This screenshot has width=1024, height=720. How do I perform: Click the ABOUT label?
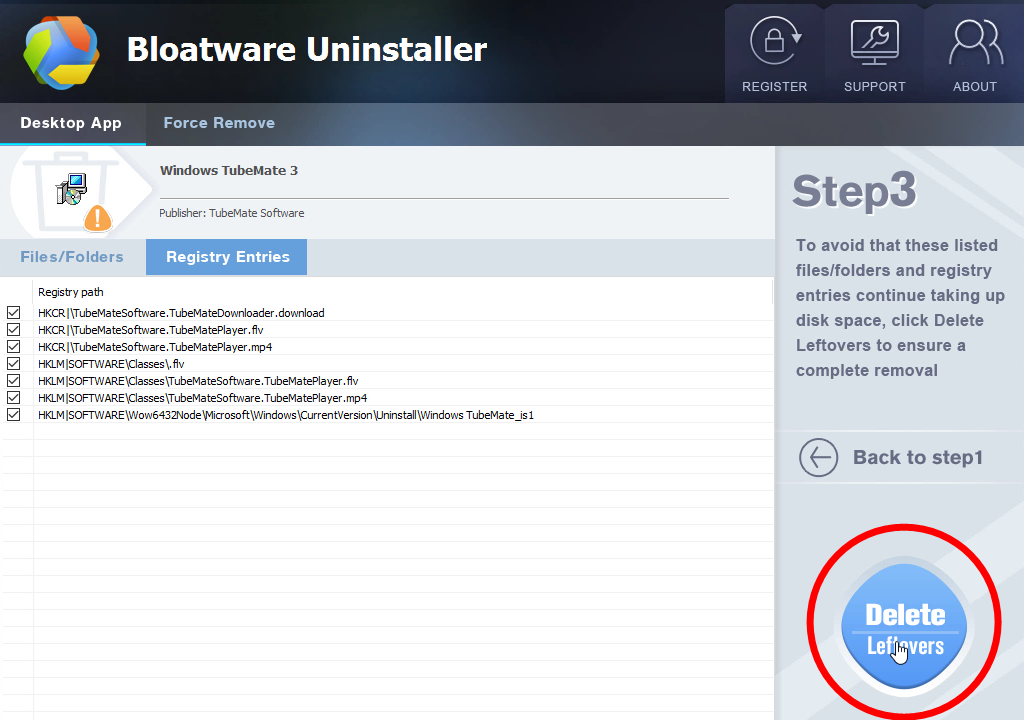pyautogui.click(x=975, y=87)
